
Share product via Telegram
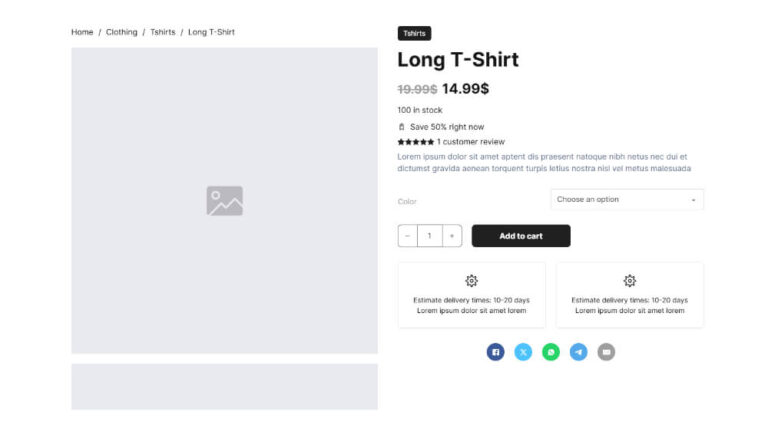click(578, 352)
